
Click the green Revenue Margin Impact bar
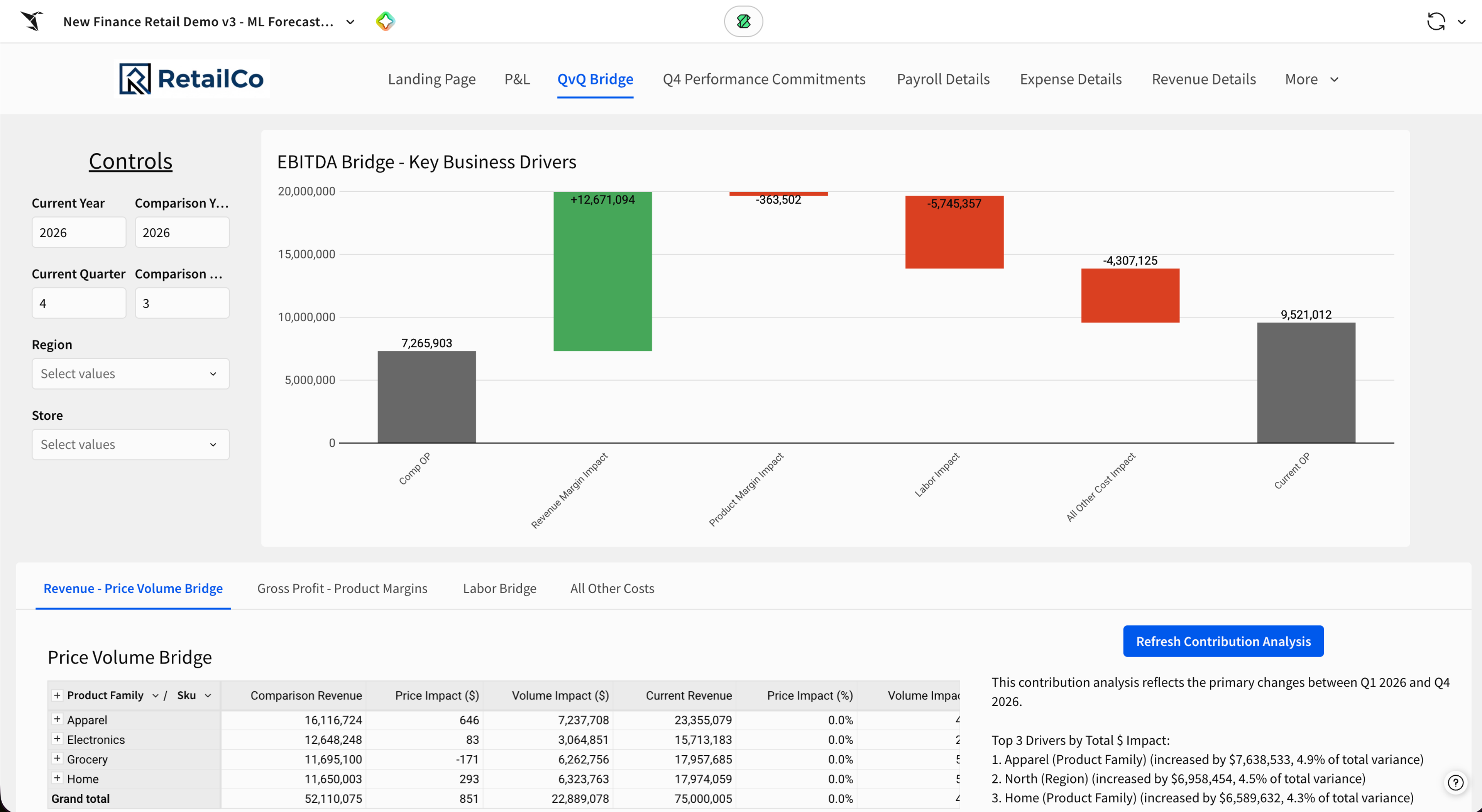click(602, 272)
